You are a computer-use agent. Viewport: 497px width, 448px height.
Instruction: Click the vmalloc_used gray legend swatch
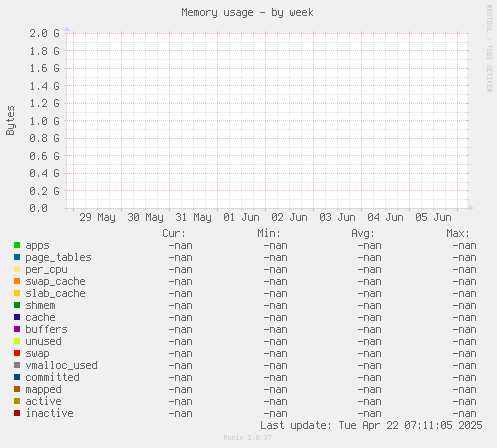click(17, 365)
